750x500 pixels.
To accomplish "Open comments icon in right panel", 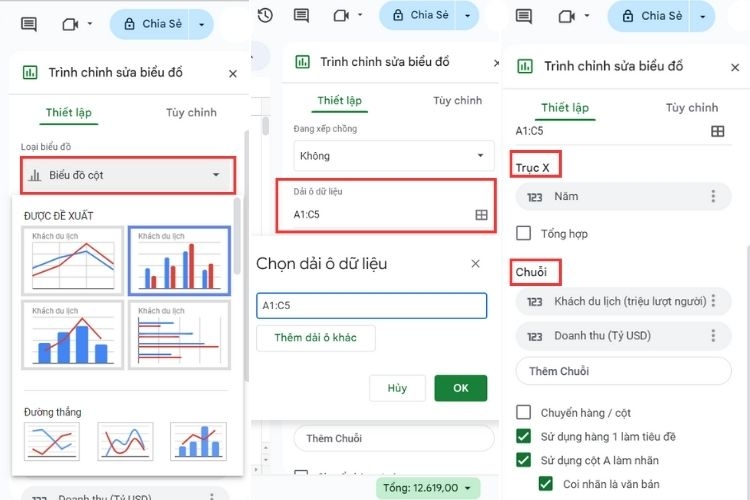I will (x=524, y=16).
